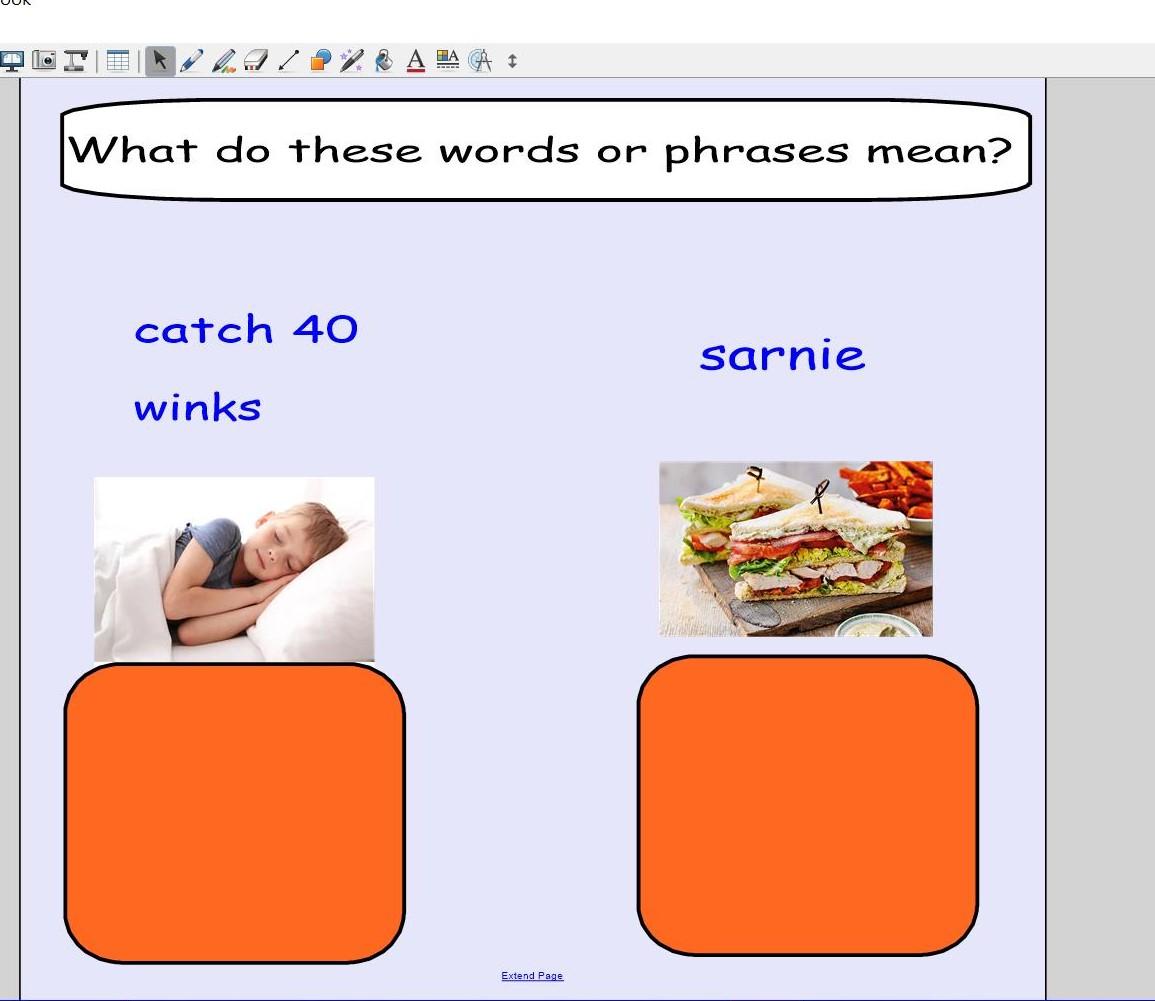Select the sandwich picture

796,549
